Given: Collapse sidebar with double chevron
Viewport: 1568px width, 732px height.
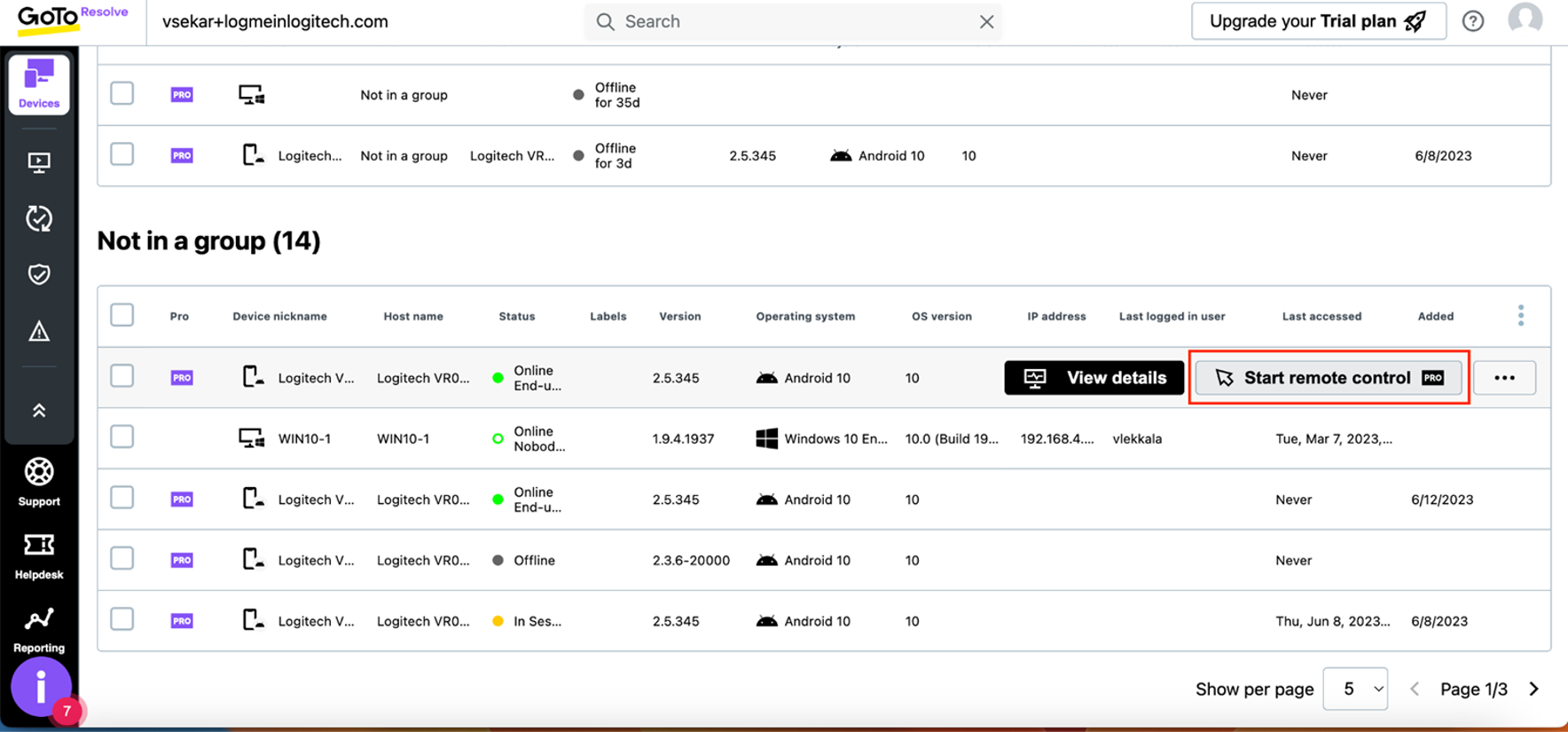Looking at the screenshot, I should coord(39,410).
